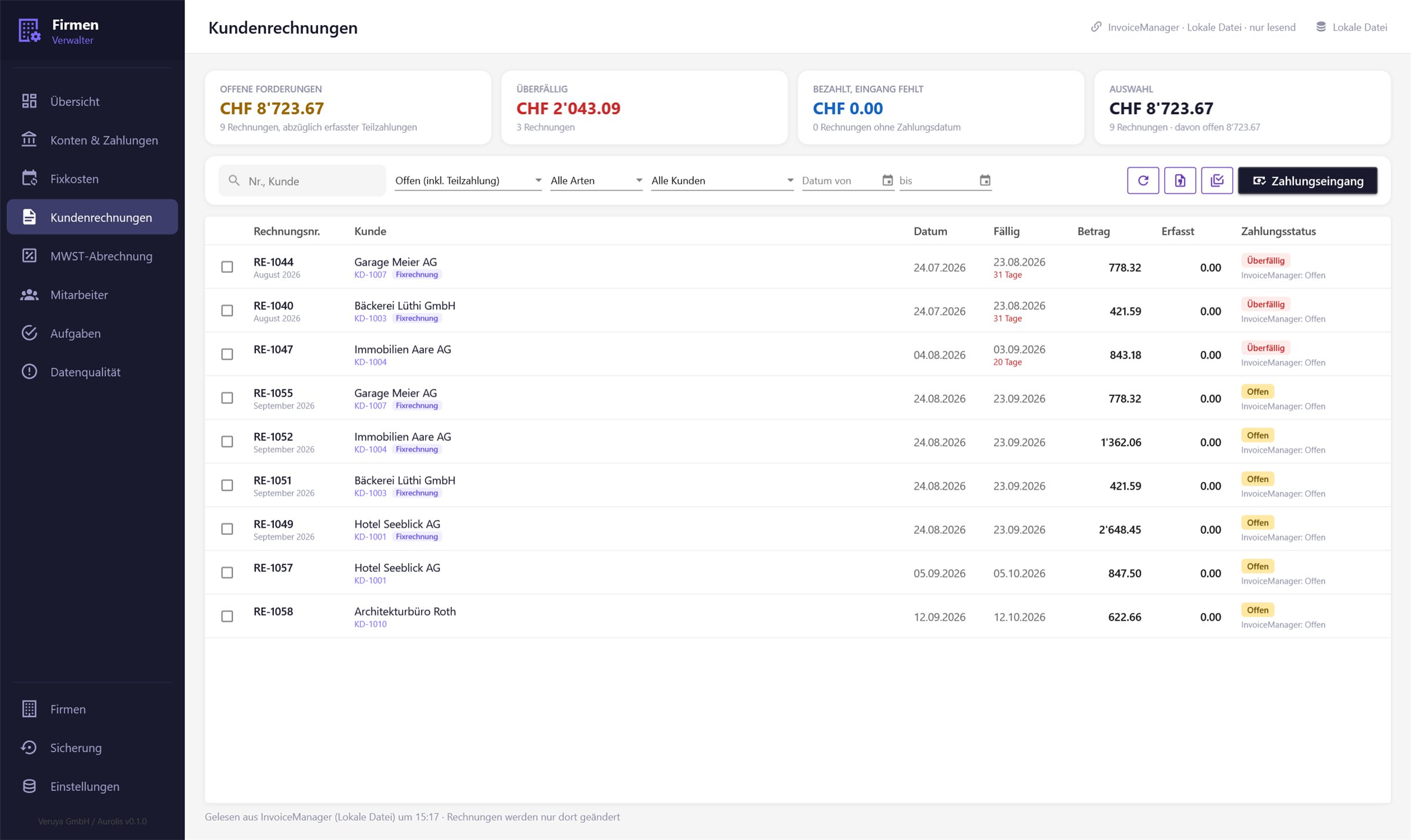Click the Nr., Kunde search field
The image size is (1411, 840).
pyautogui.click(x=302, y=180)
